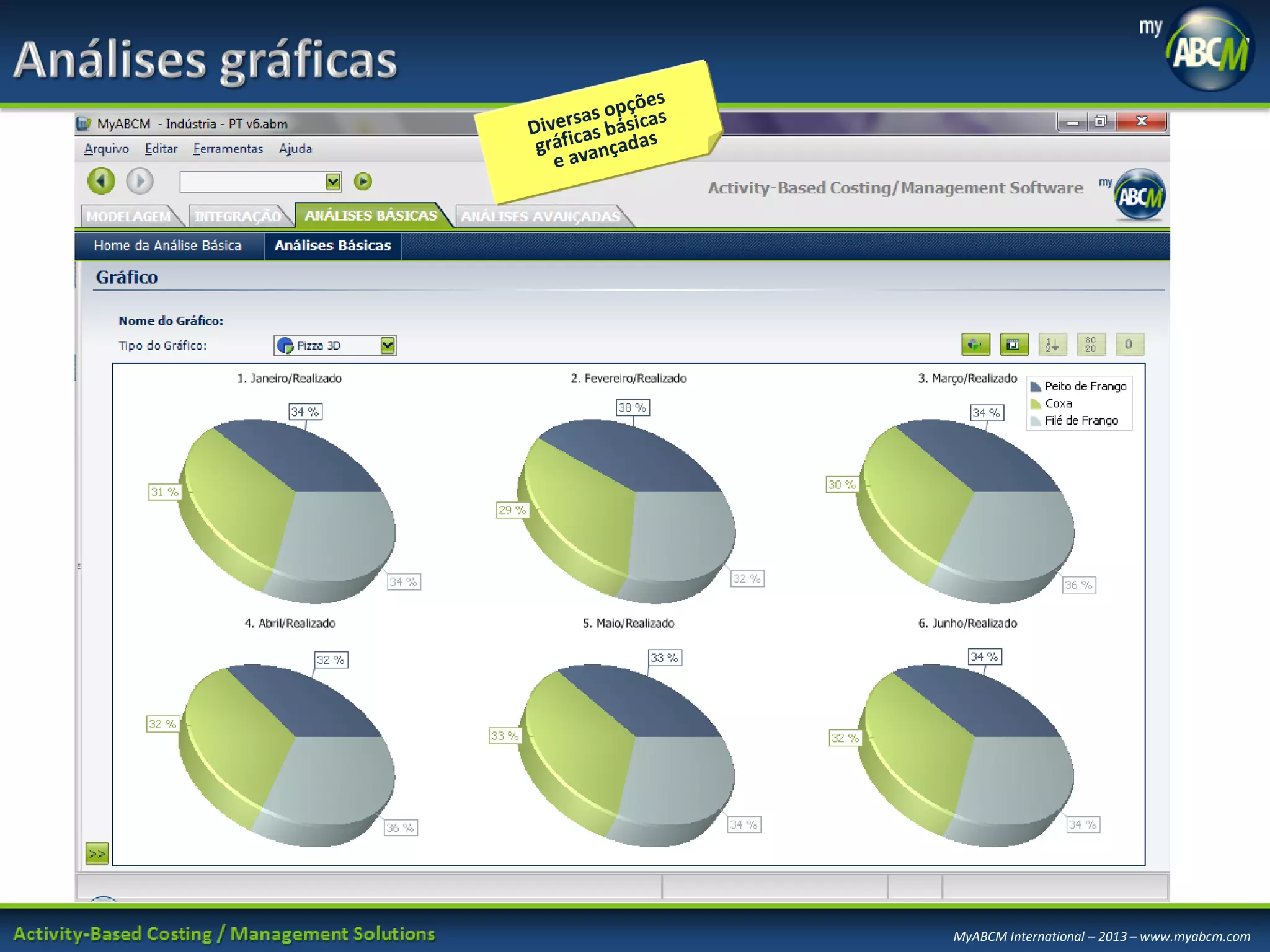
Task: Click the 80/20 Pareto toolbar button
Action: (x=1091, y=345)
